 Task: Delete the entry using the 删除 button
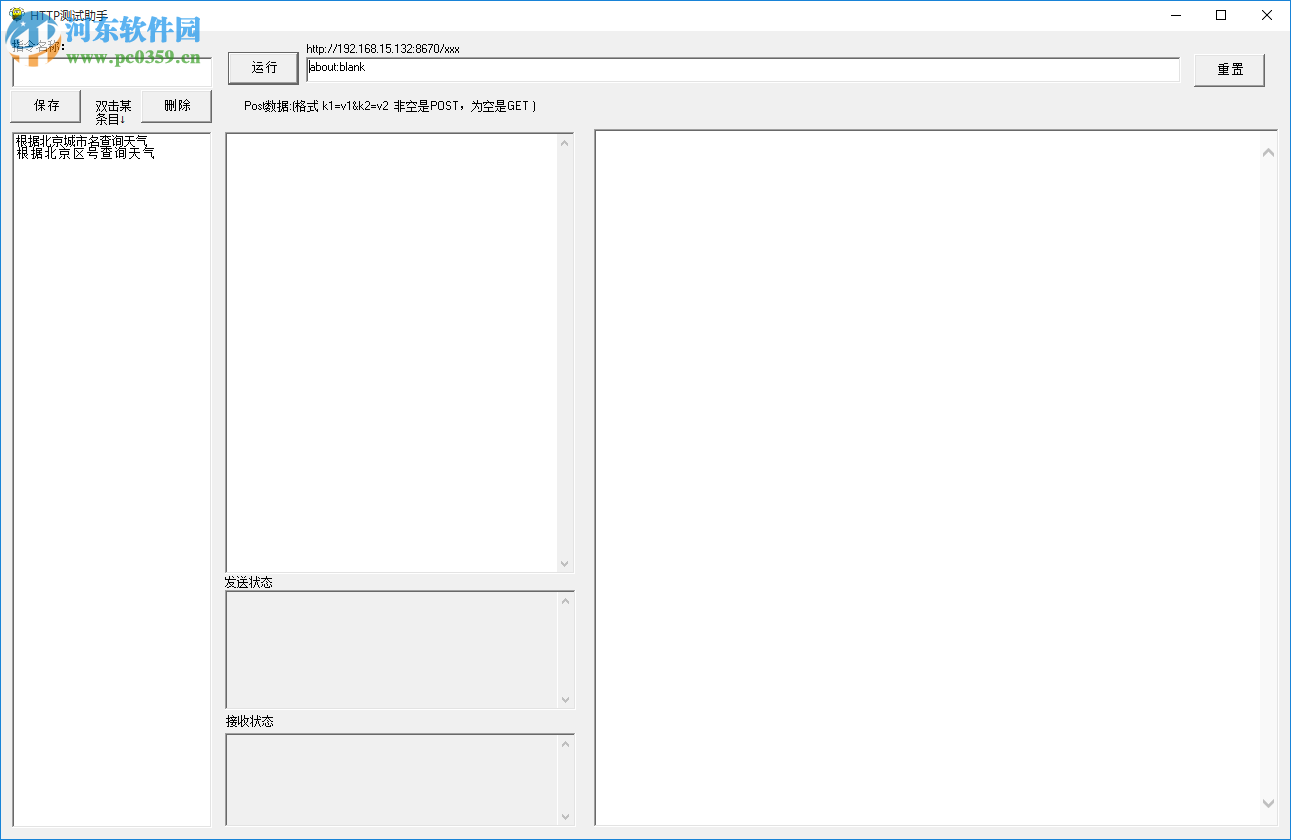coord(177,106)
